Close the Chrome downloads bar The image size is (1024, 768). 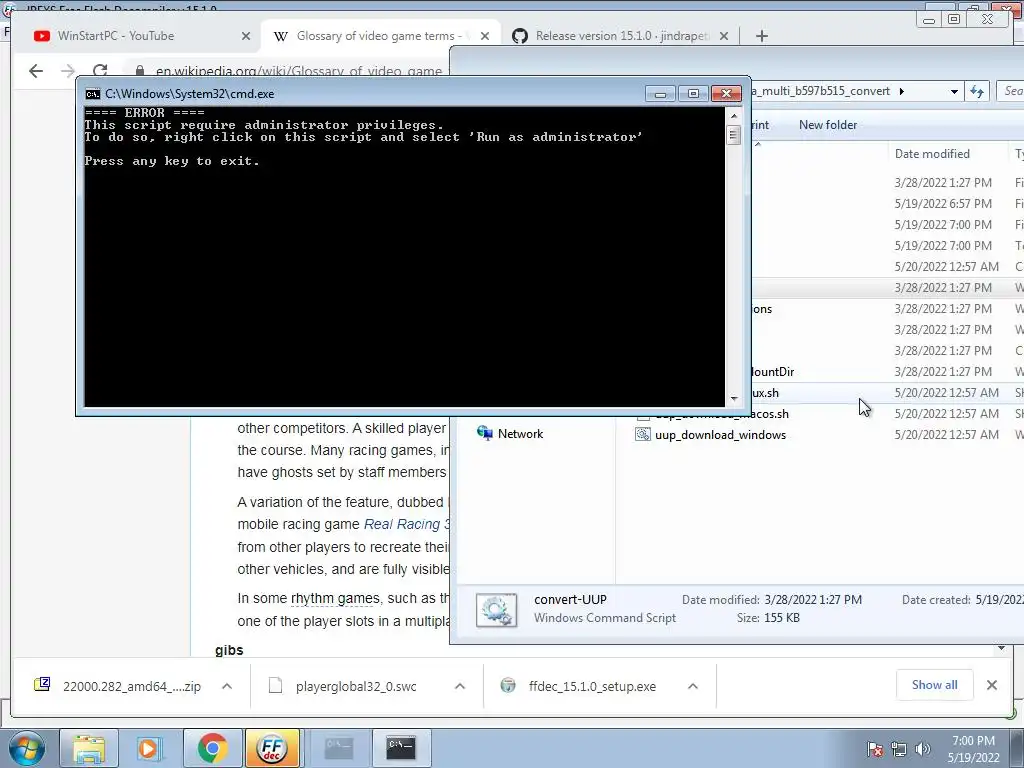coord(991,685)
